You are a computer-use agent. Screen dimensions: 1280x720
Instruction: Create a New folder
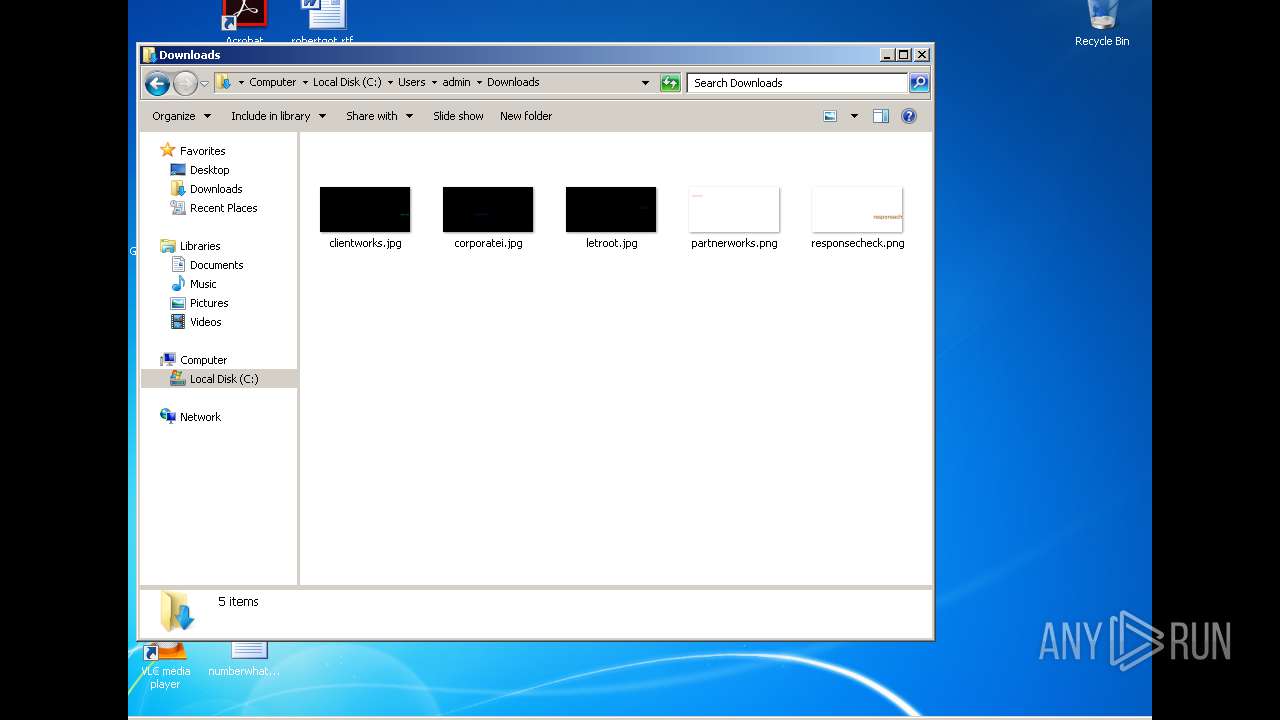(526, 116)
